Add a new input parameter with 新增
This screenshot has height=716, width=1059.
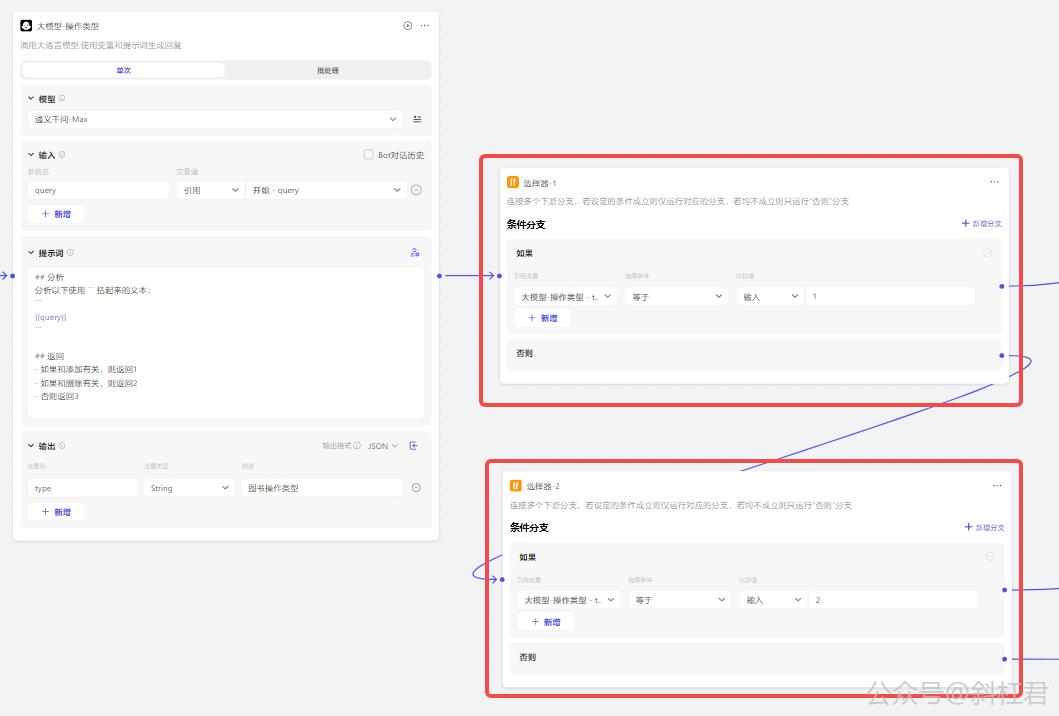click(56, 214)
